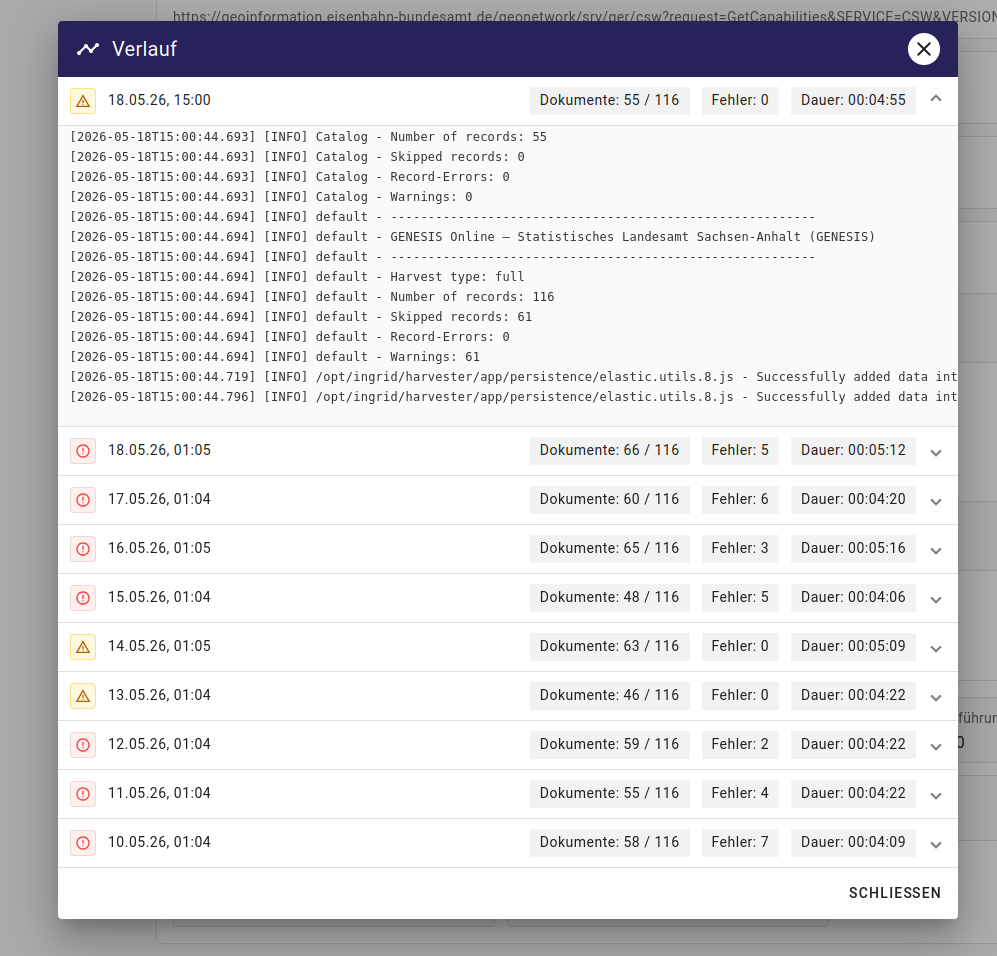Click the 'Dokumente: 58 / 116' badge
Screen dimensions: 997x956
609,842
